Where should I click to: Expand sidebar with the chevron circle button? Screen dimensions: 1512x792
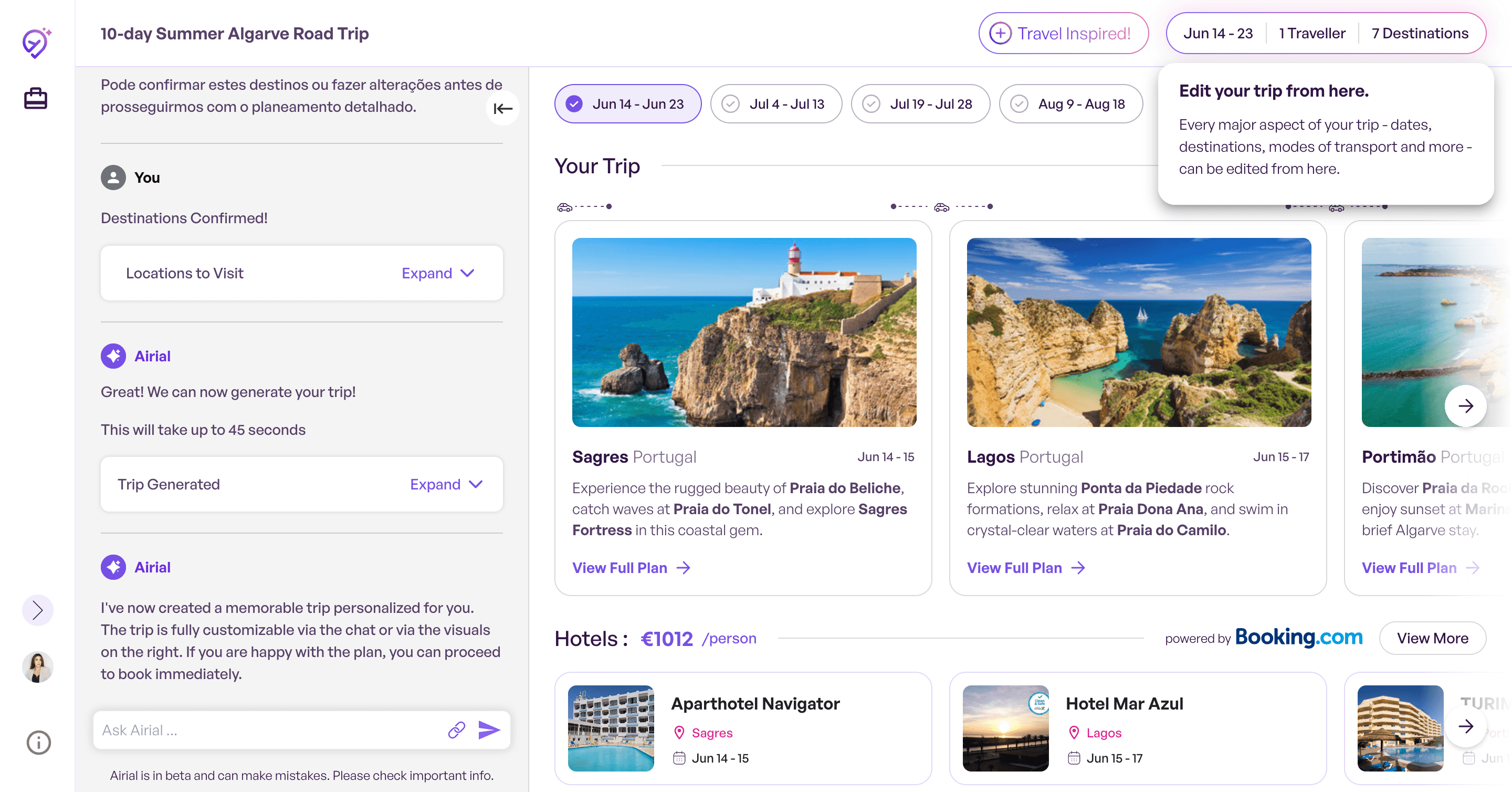point(38,610)
